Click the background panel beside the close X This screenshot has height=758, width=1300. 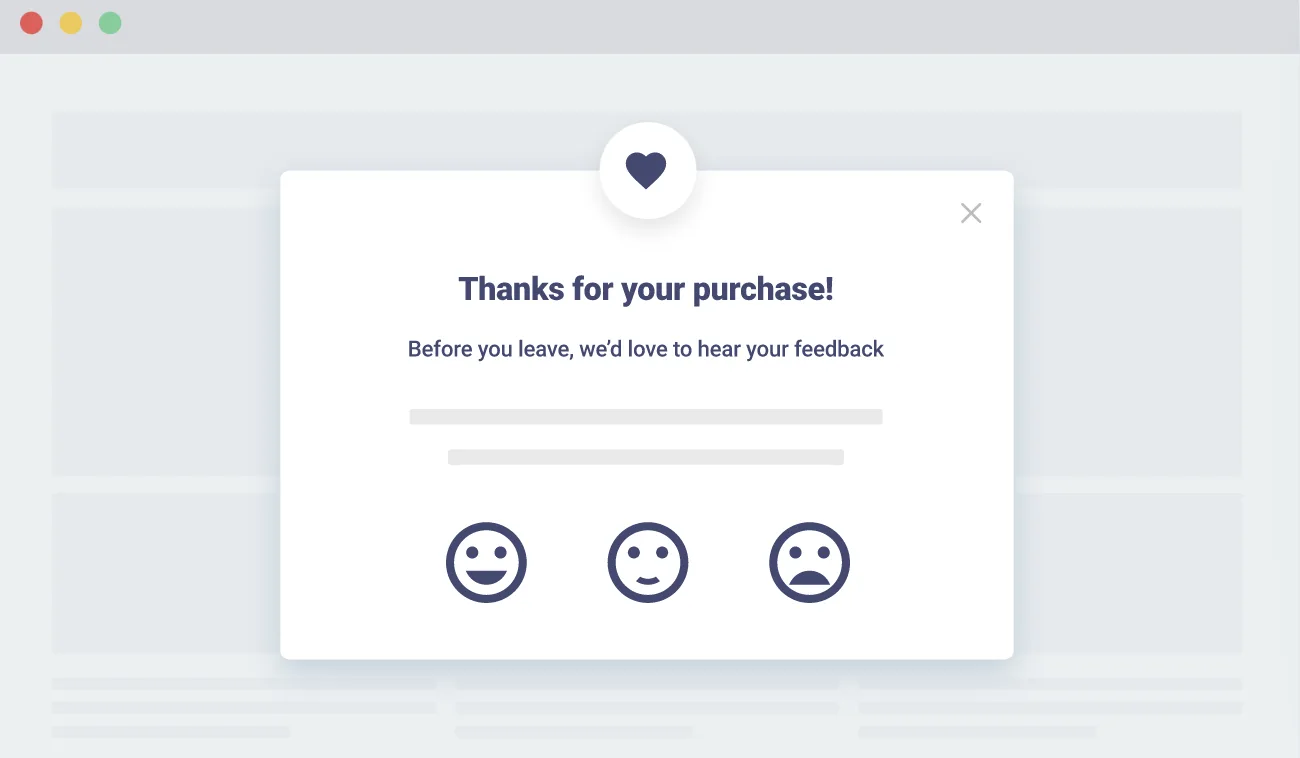tap(1128, 342)
